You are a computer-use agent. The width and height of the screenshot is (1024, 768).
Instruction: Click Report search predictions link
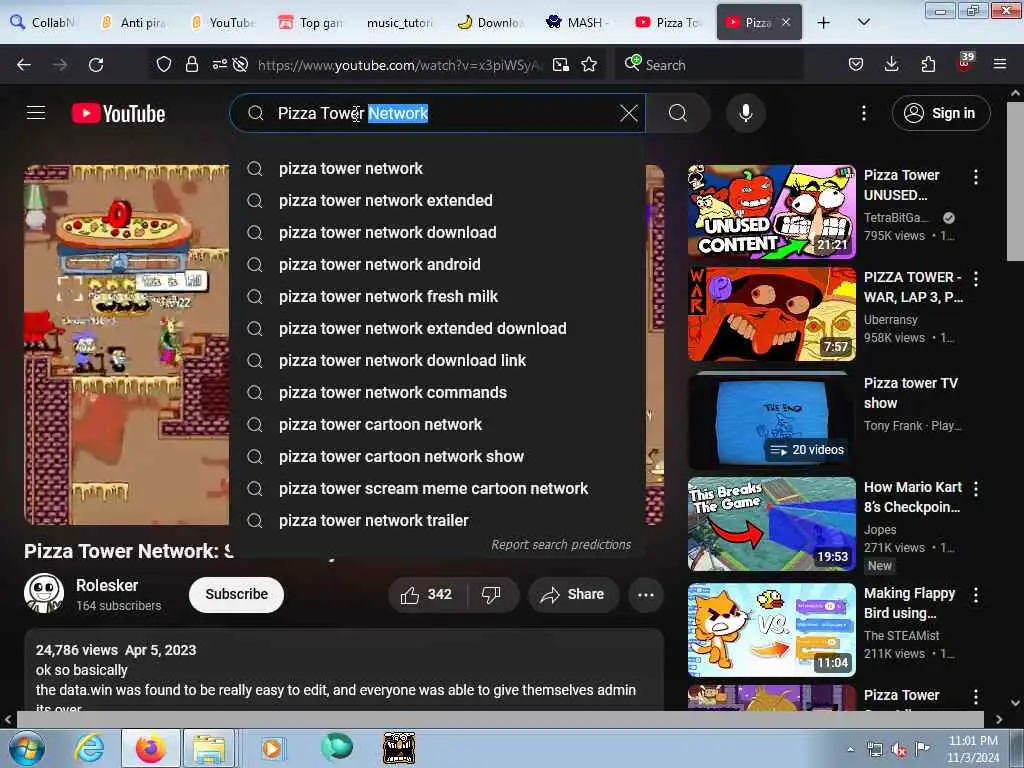pyautogui.click(x=561, y=544)
